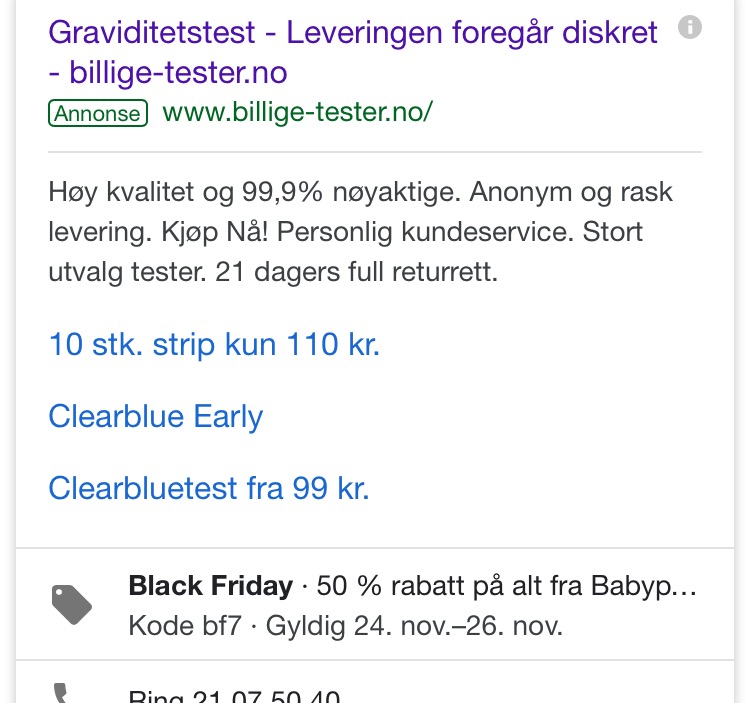Click the word 'Graviditetstest' in the headline

tap(152, 33)
